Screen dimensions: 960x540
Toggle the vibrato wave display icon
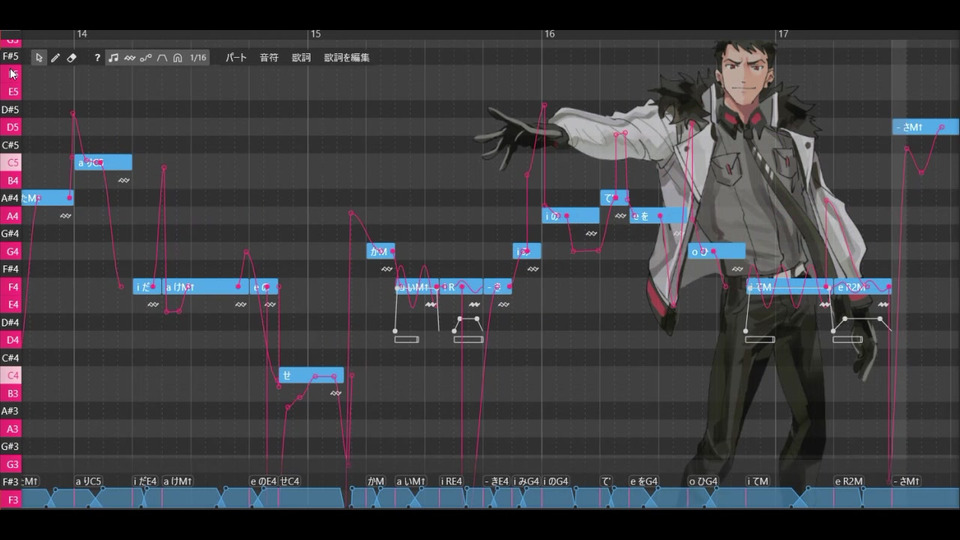click(x=130, y=58)
